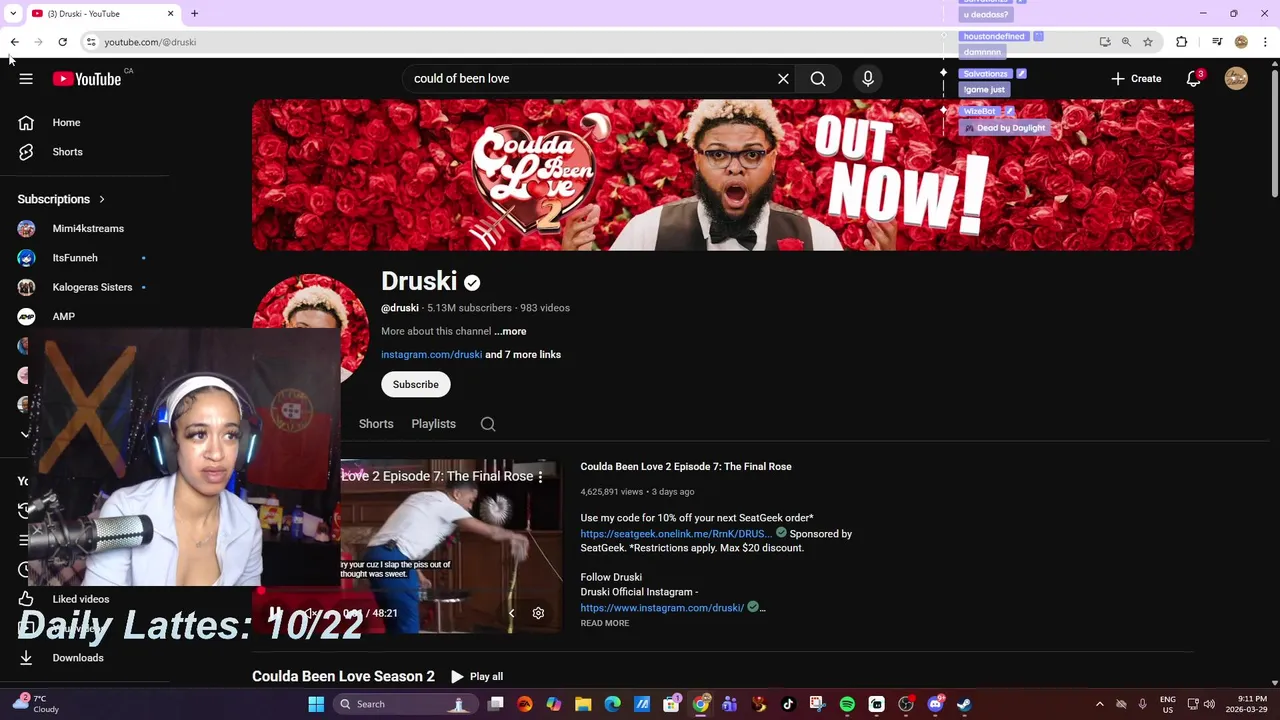Open the ENG US language switcher
The width and height of the screenshot is (1280, 720).
click(1168, 704)
